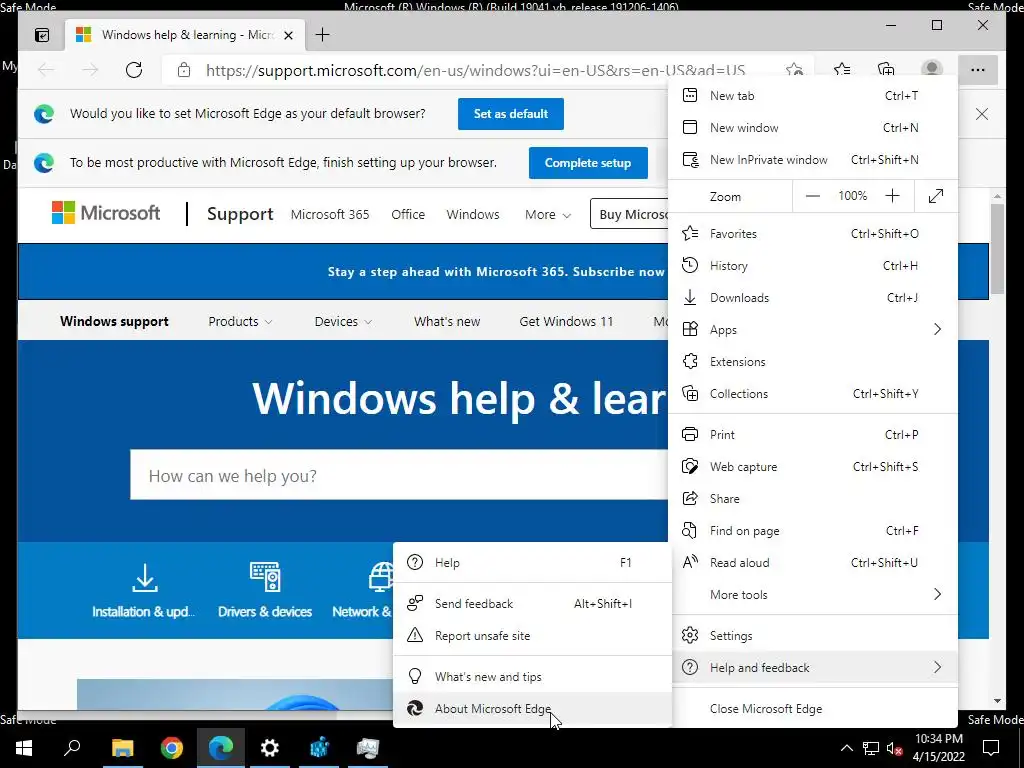Dismiss the default browser banner X
Image resolution: width=1024 pixels, height=768 pixels.
[x=982, y=114]
